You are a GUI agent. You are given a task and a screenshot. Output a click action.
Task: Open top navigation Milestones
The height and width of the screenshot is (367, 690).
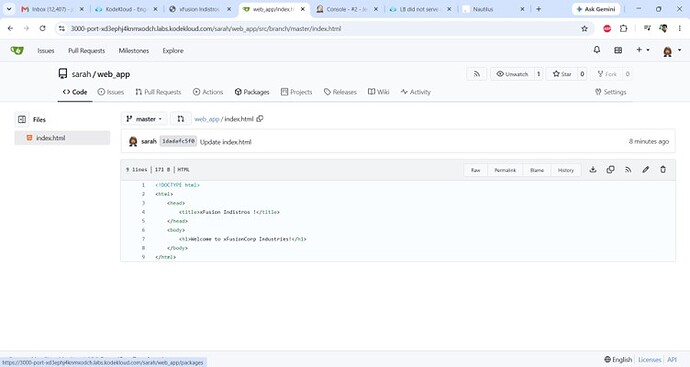(134, 51)
